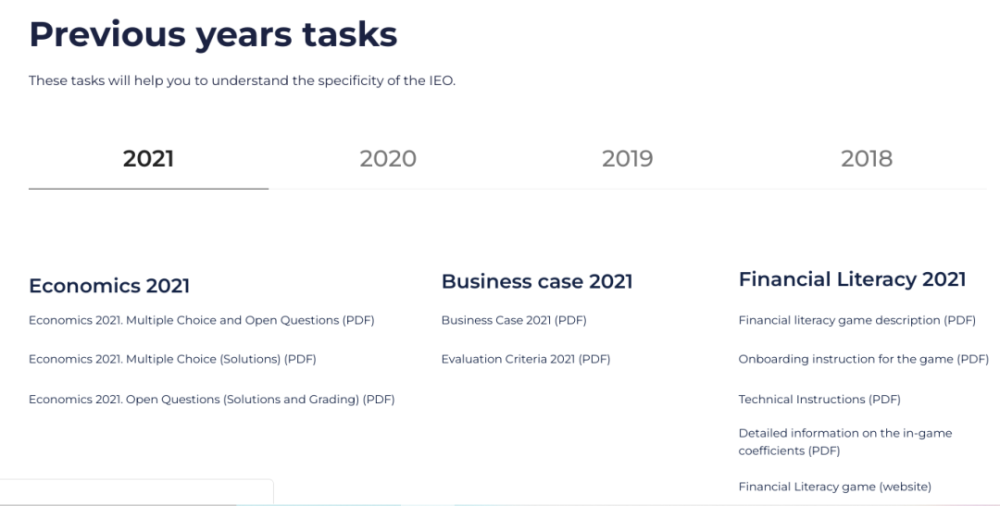Click the IEO specificity description text
1000x506 pixels.
[x=242, y=81]
